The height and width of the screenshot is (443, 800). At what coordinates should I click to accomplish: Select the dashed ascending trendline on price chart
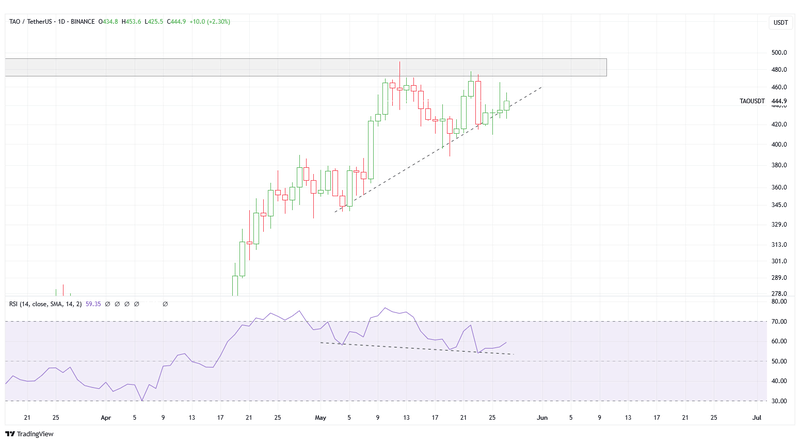[x=438, y=149]
